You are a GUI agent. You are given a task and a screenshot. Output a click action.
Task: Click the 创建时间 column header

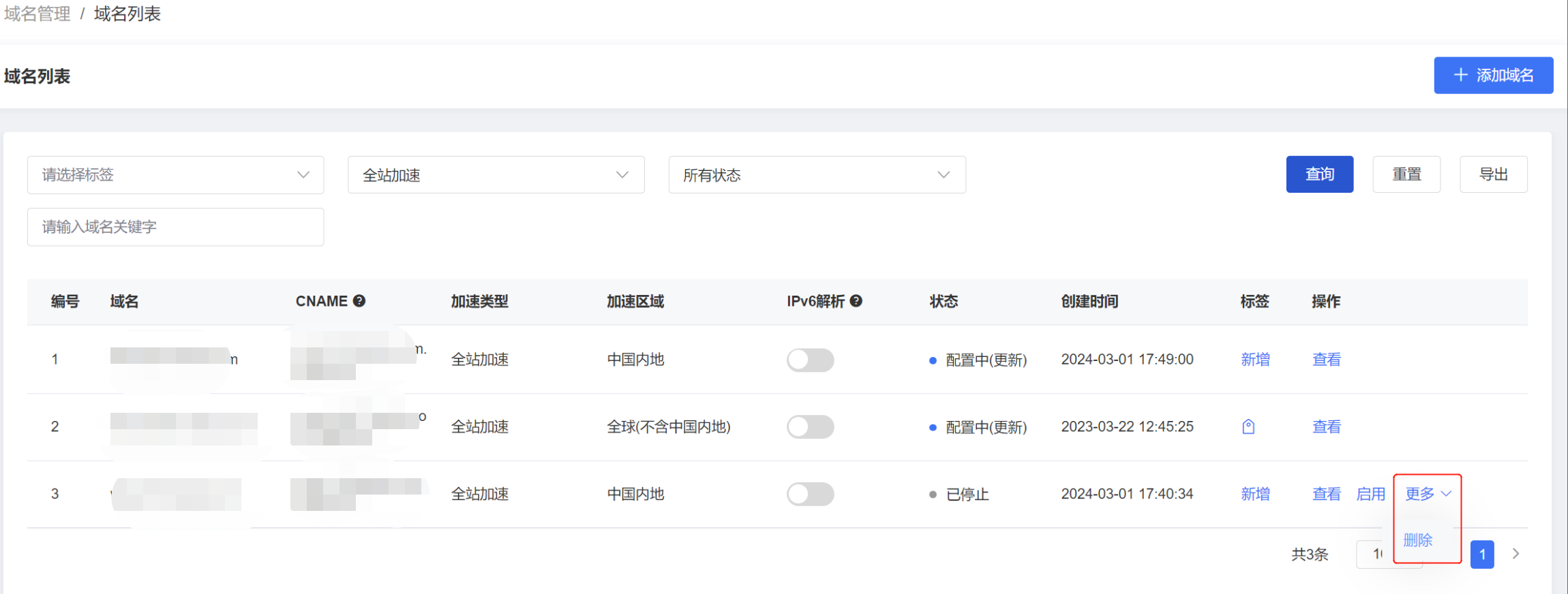pyautogui.click(x=1089, y=301)
